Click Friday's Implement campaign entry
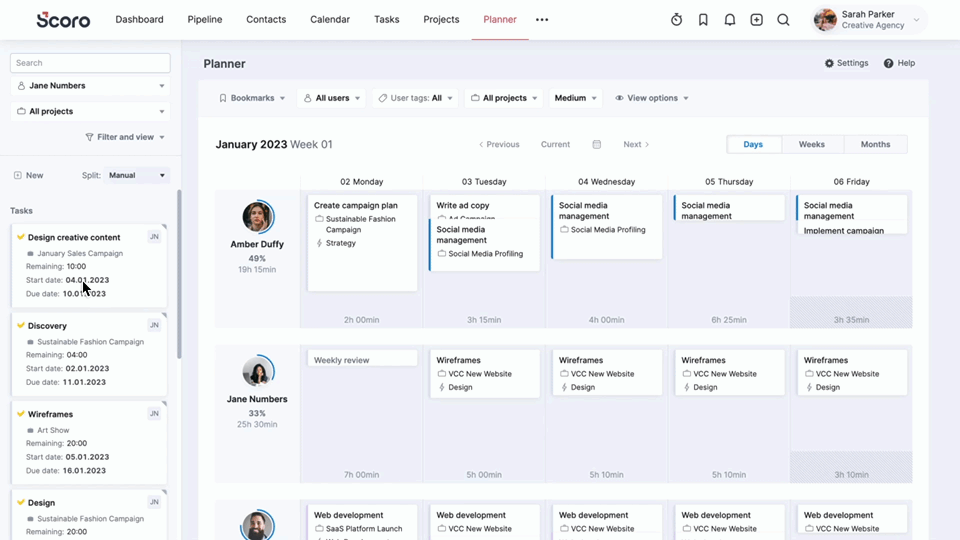Viewport: 960px width, 540px height. (852, 229)
